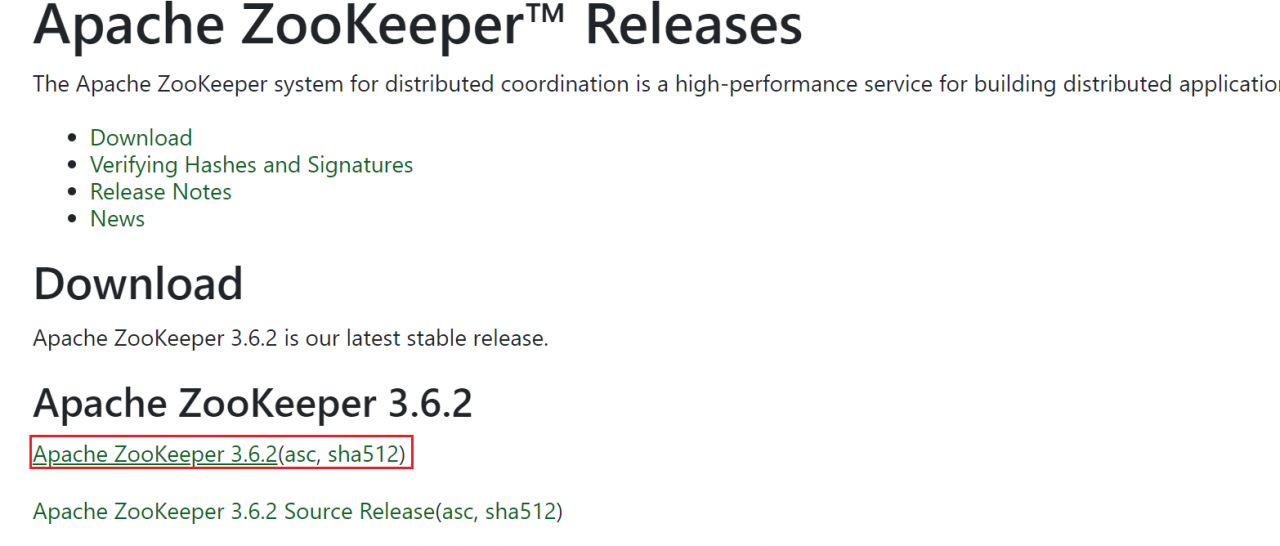
Task: Download Apache ZooKeeper 3.6.2 binary release link
Action: (154, 455)
